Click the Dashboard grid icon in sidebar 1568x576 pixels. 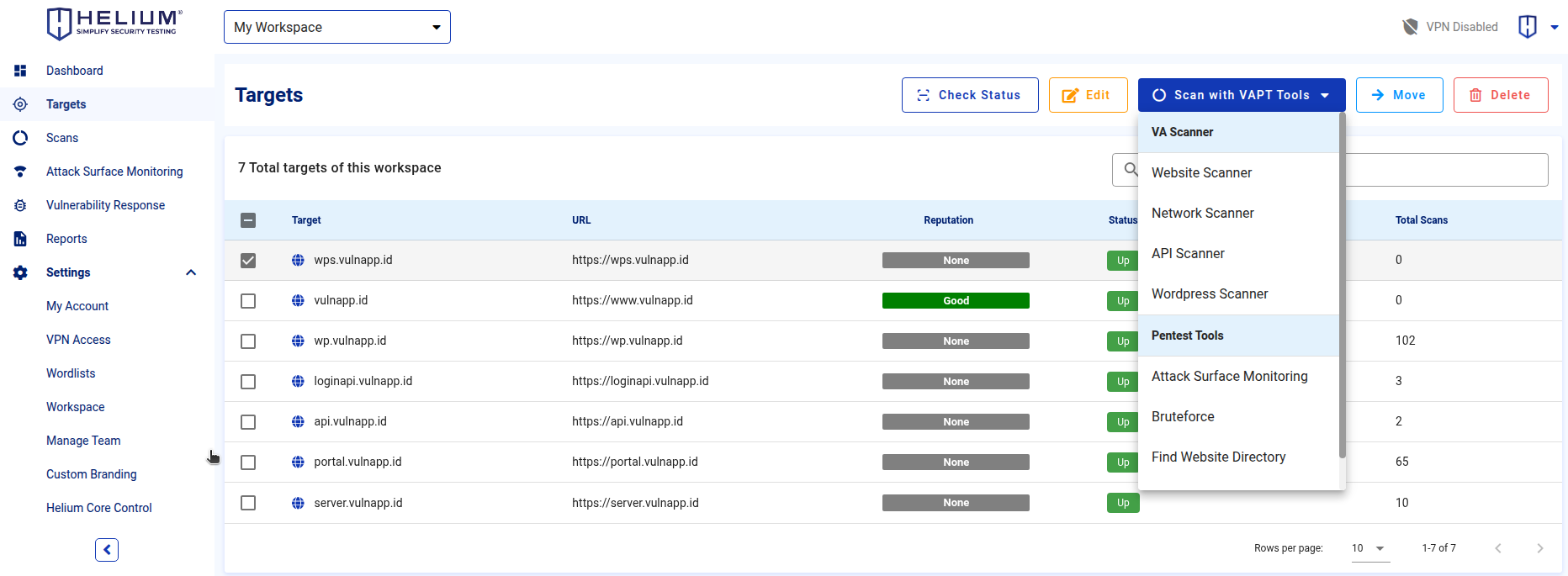coord(20,71)
